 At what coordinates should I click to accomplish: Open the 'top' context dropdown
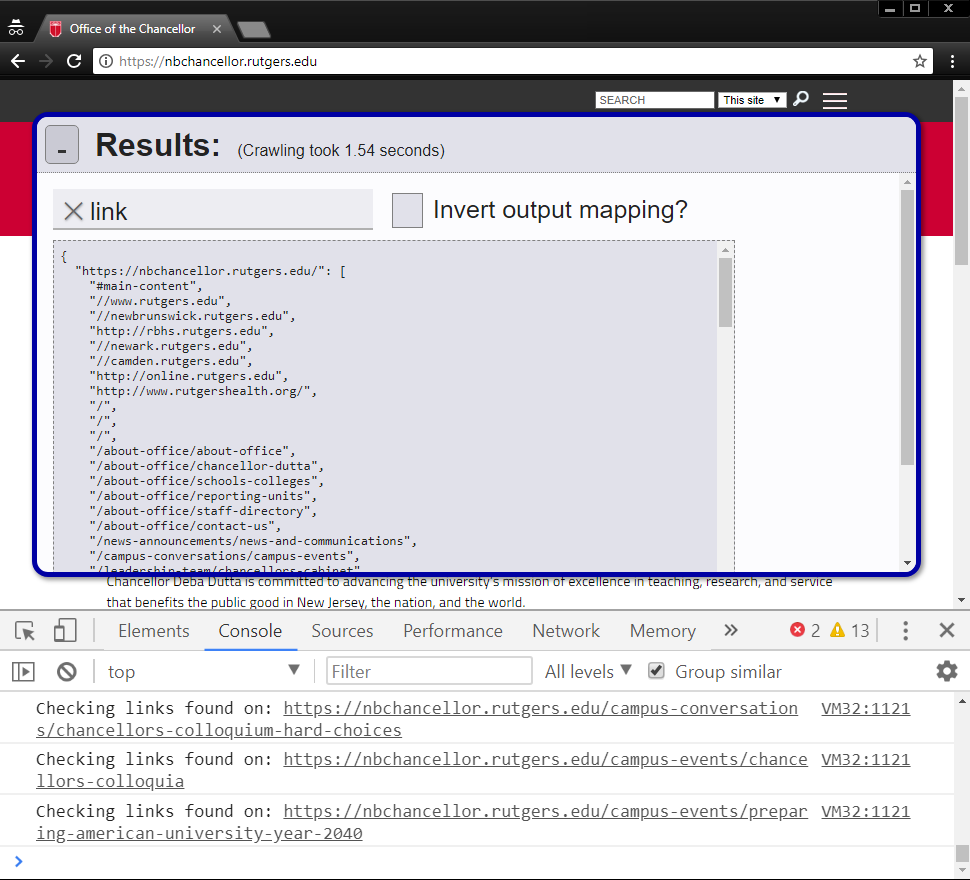point(203,672)
